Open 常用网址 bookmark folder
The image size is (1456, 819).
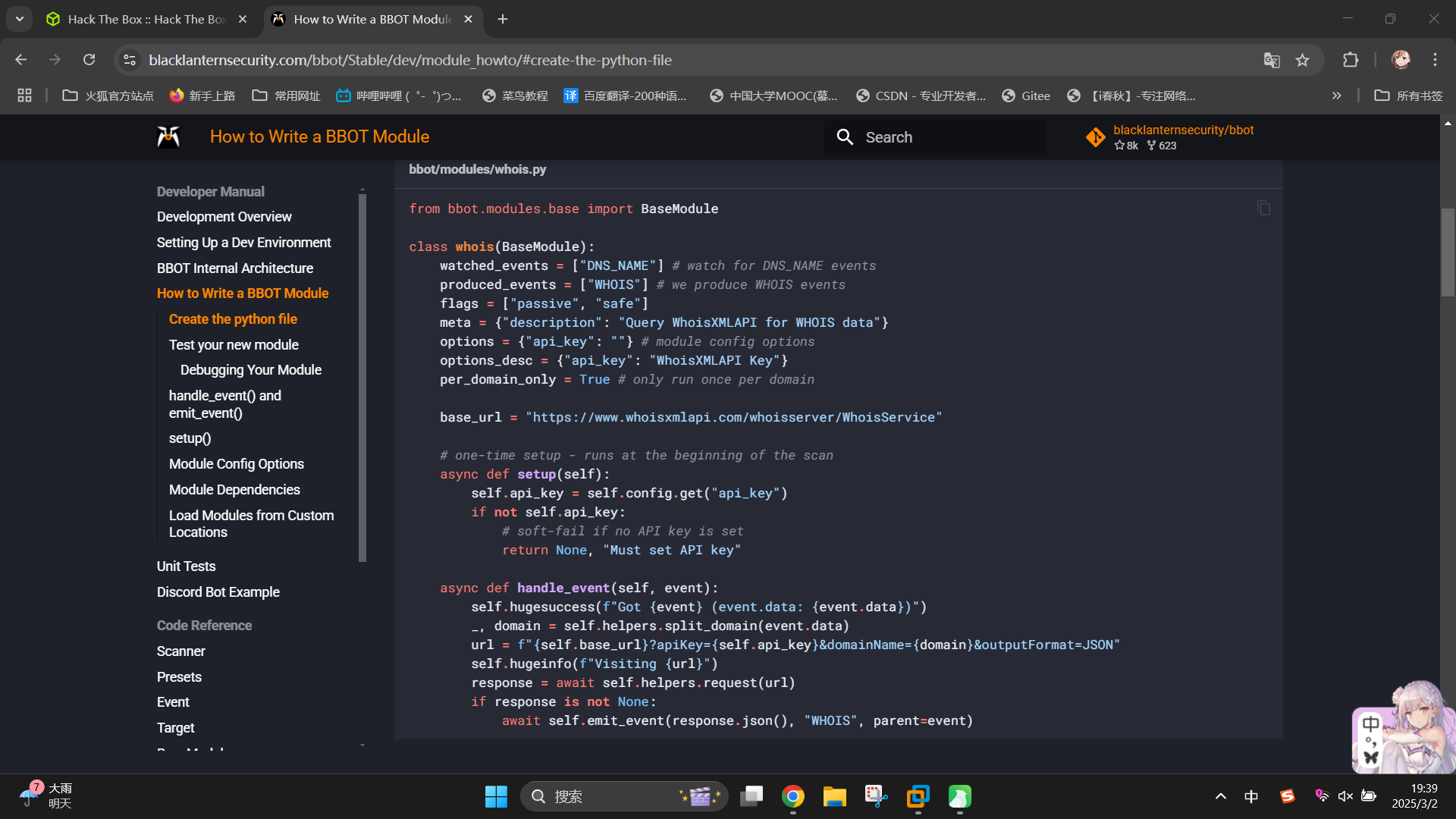coord(286,96)
